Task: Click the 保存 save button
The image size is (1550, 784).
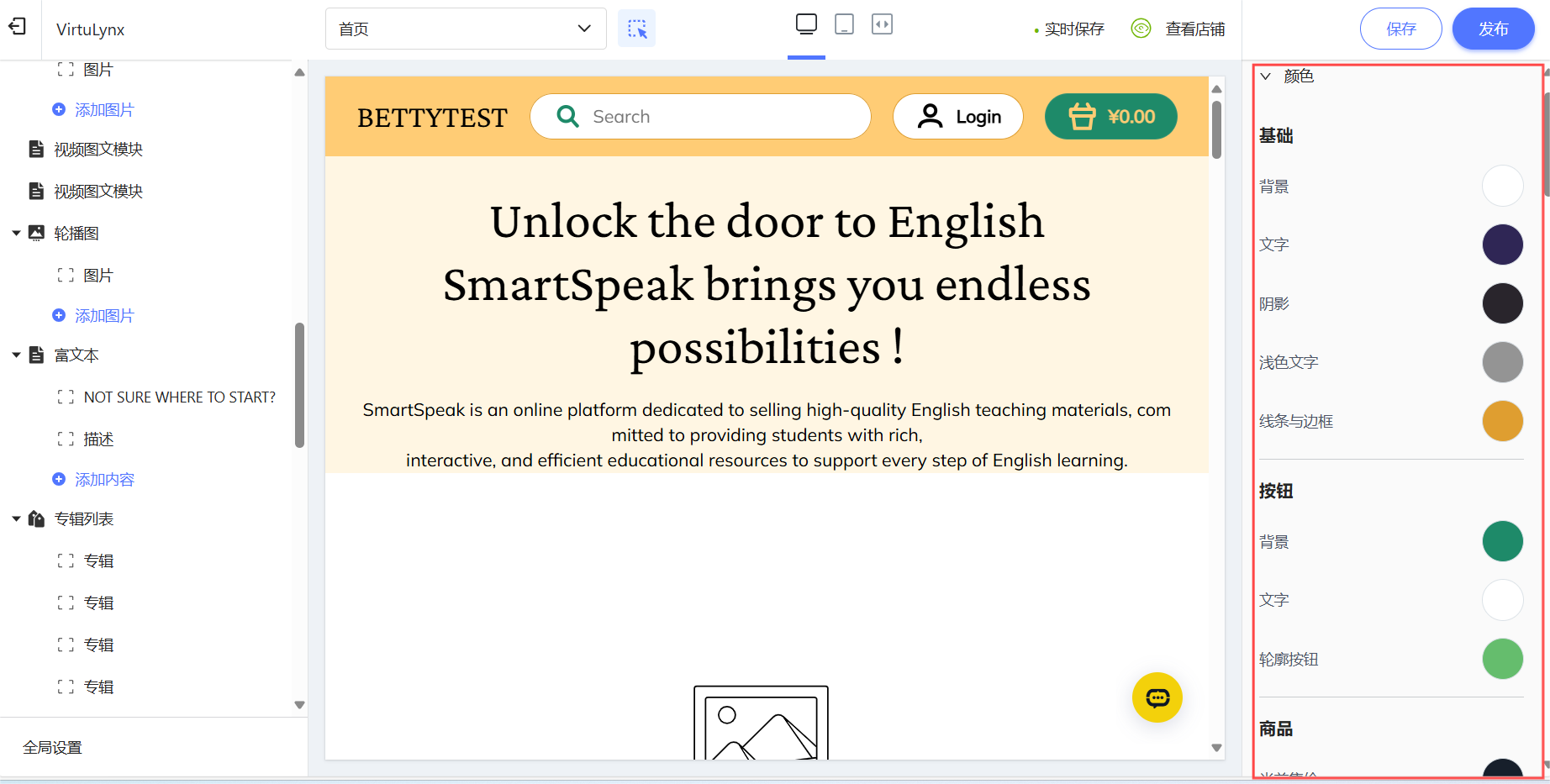Action: tap(1400, 29)
